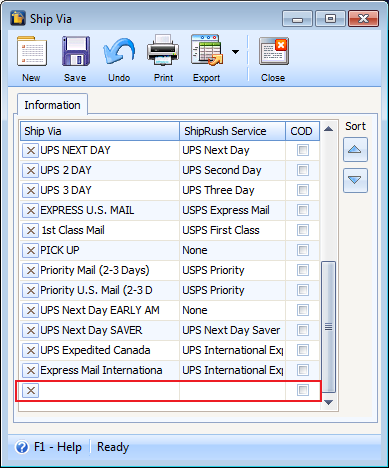The image size is (389, 468).
Task: Select the UPS Expedited Canada name cell
Action: pos(109,350)
